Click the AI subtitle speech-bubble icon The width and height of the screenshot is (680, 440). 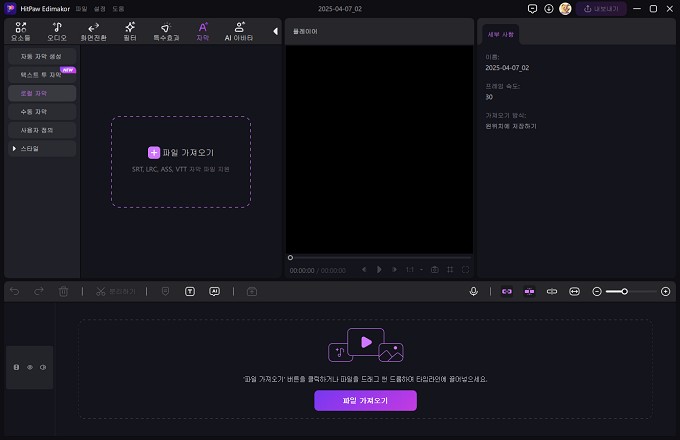[214, 291]
